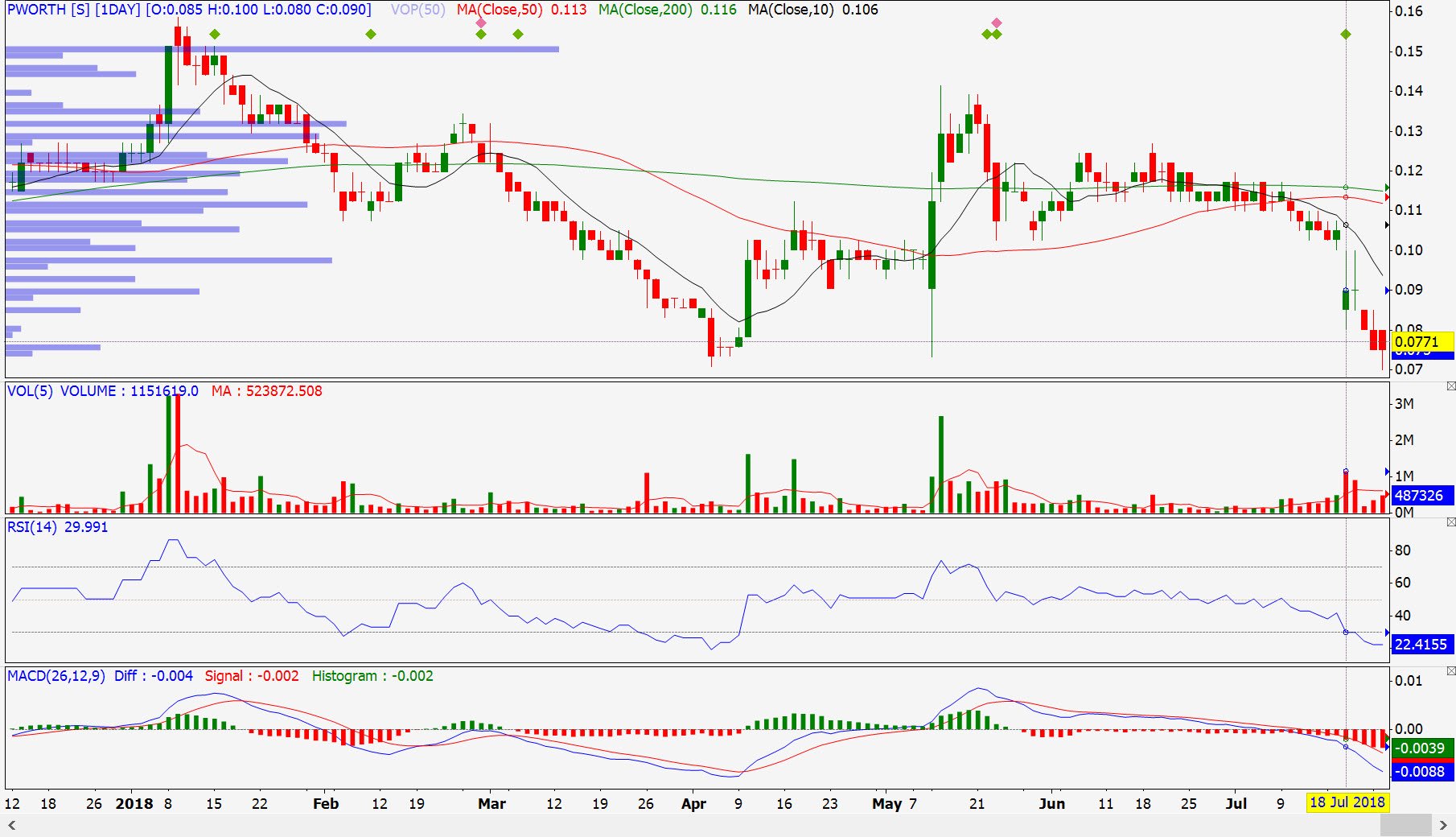1456x837 pixels.
Task: Select the MA(Close,200) indicator label
Action: tap(644, 10)
